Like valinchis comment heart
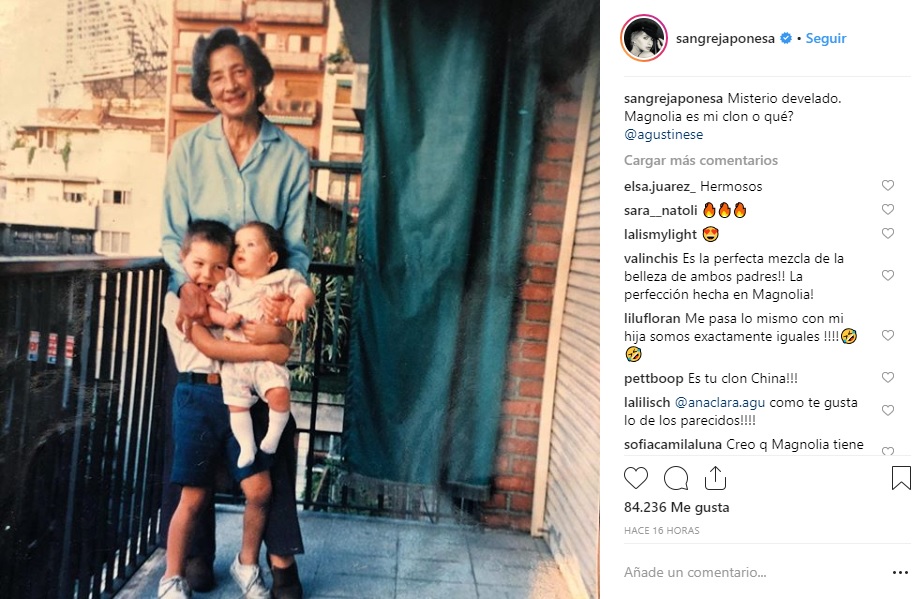The image size is (918, 599). pos(888,276)
